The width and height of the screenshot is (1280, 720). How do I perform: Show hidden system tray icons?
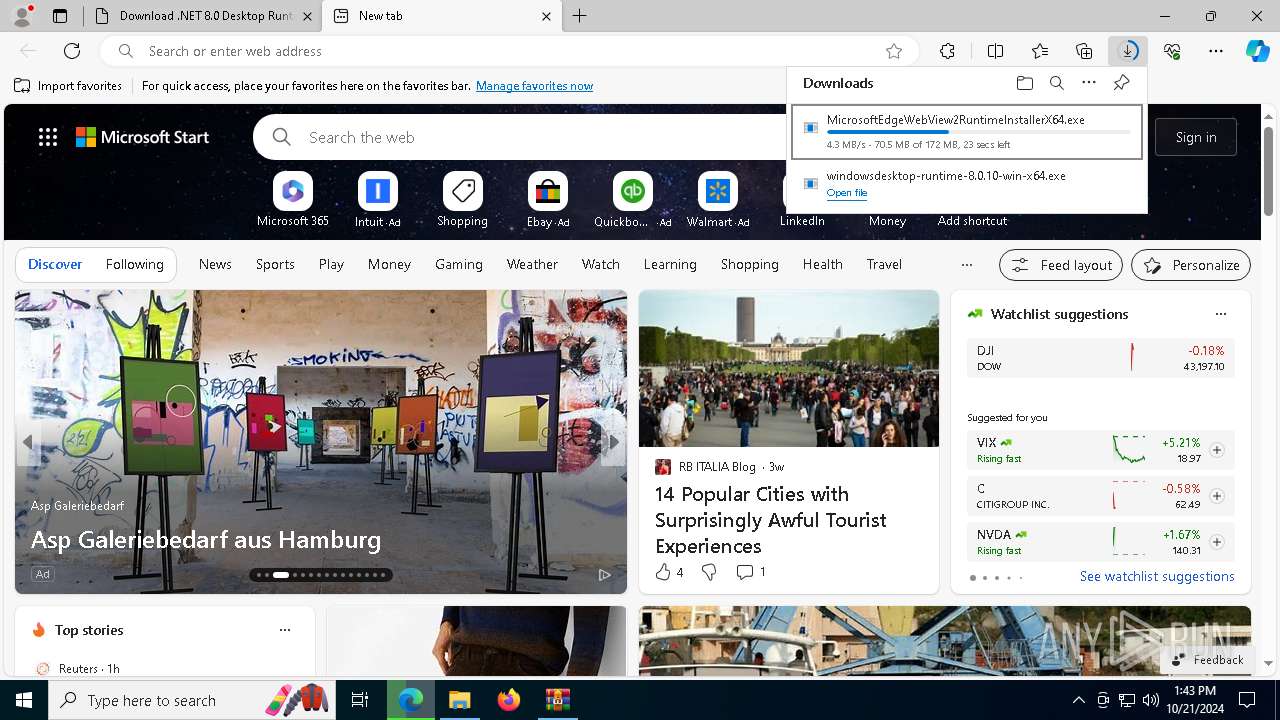click(x=1078, y=700)
